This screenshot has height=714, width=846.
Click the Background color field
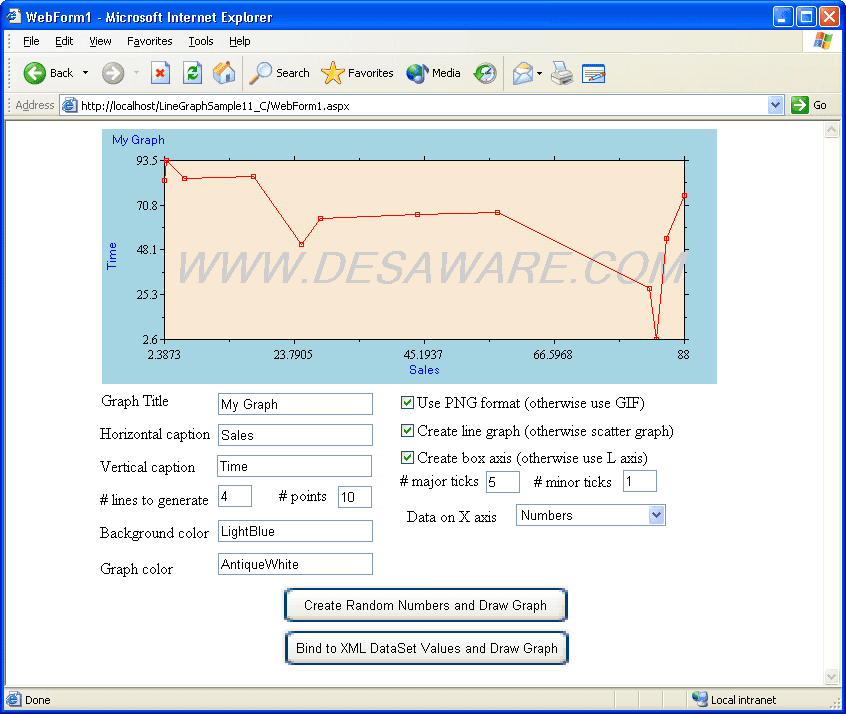click(x=295, y=531)
